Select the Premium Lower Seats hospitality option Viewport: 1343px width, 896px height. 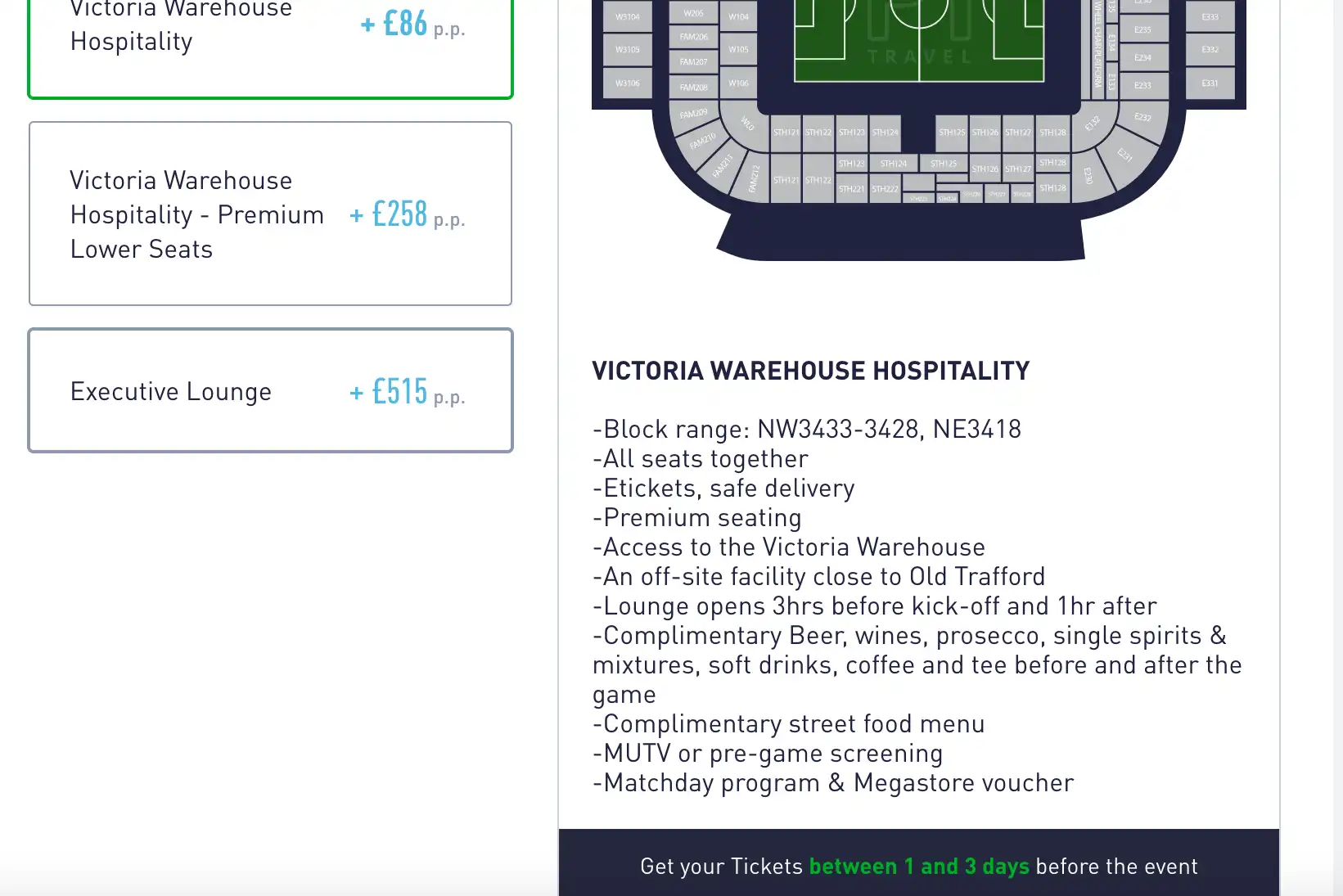pos(270,214)
